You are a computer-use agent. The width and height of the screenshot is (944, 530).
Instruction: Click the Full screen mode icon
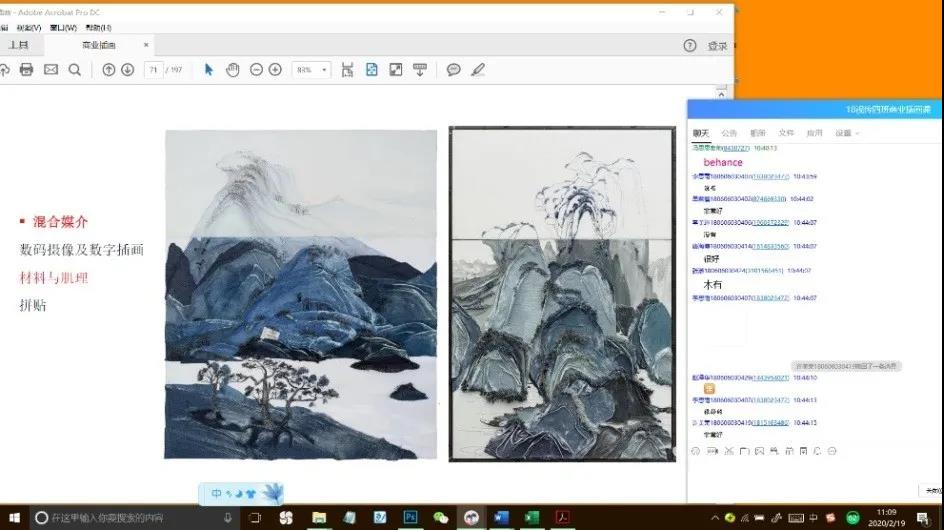396,70
